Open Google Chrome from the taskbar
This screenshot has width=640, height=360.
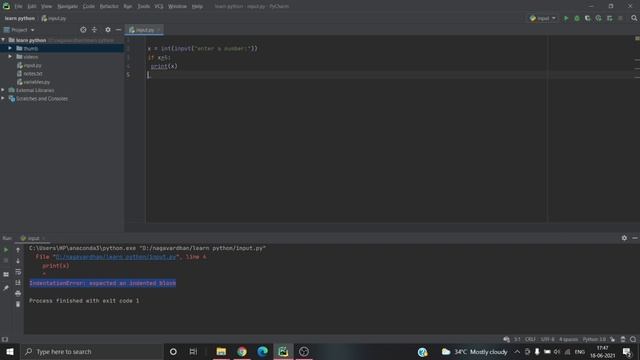242,351
